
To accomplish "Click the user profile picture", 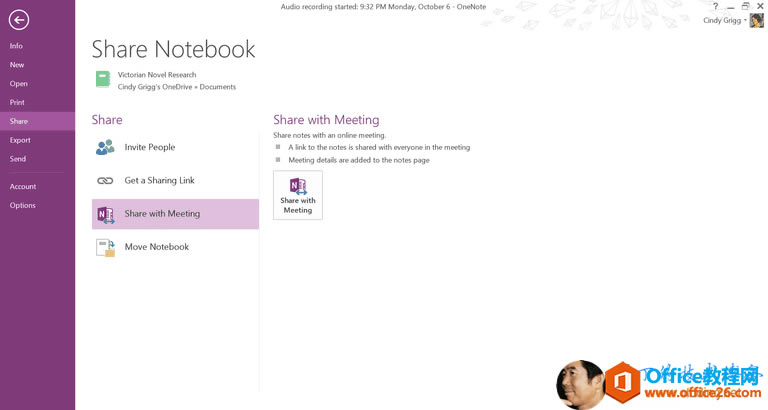I will [756, 21].
